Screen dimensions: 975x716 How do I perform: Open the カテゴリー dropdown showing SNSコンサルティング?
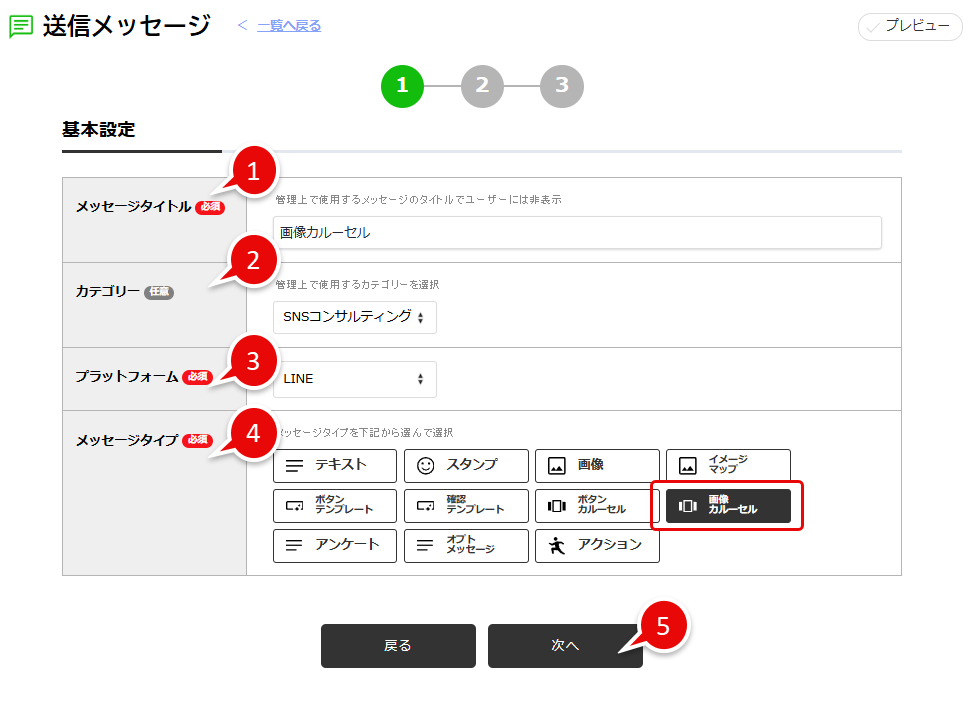pos(355,317)
